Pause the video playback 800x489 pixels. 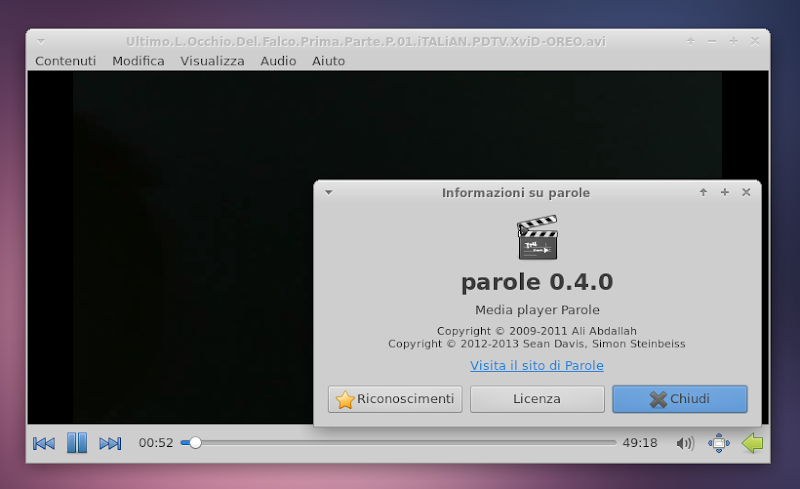coord(77,443)
